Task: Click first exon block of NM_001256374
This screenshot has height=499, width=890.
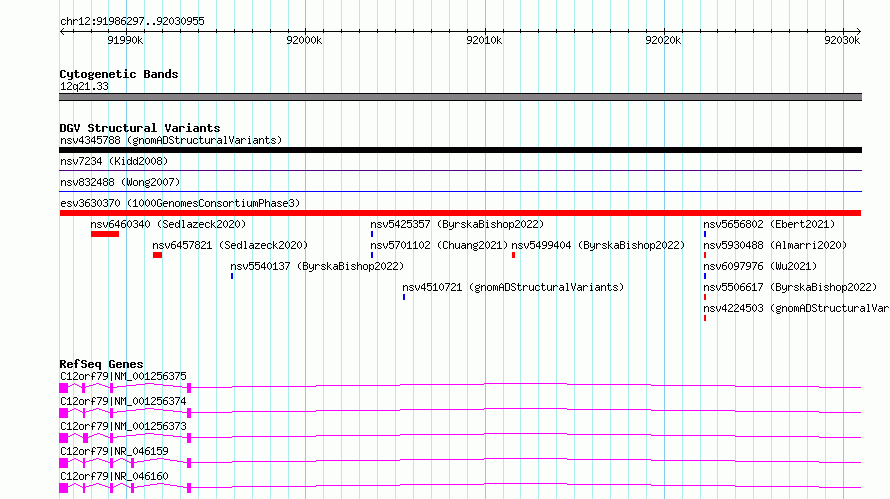Action: pyautogui.click(x=64, y=413)
